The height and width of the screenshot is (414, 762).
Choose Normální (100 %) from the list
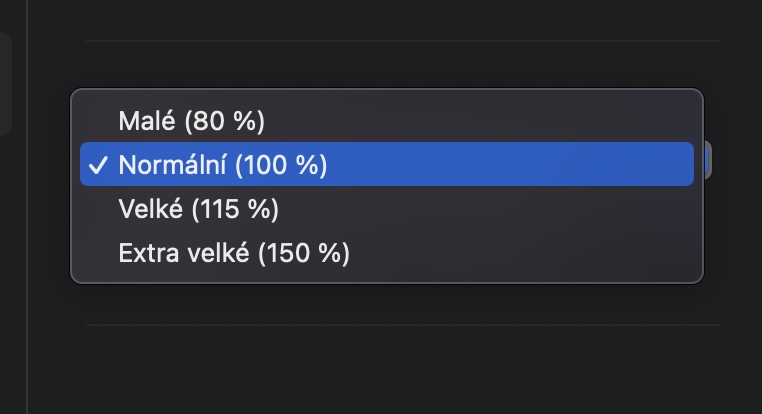pyautogui.click(x=222, y=165)
